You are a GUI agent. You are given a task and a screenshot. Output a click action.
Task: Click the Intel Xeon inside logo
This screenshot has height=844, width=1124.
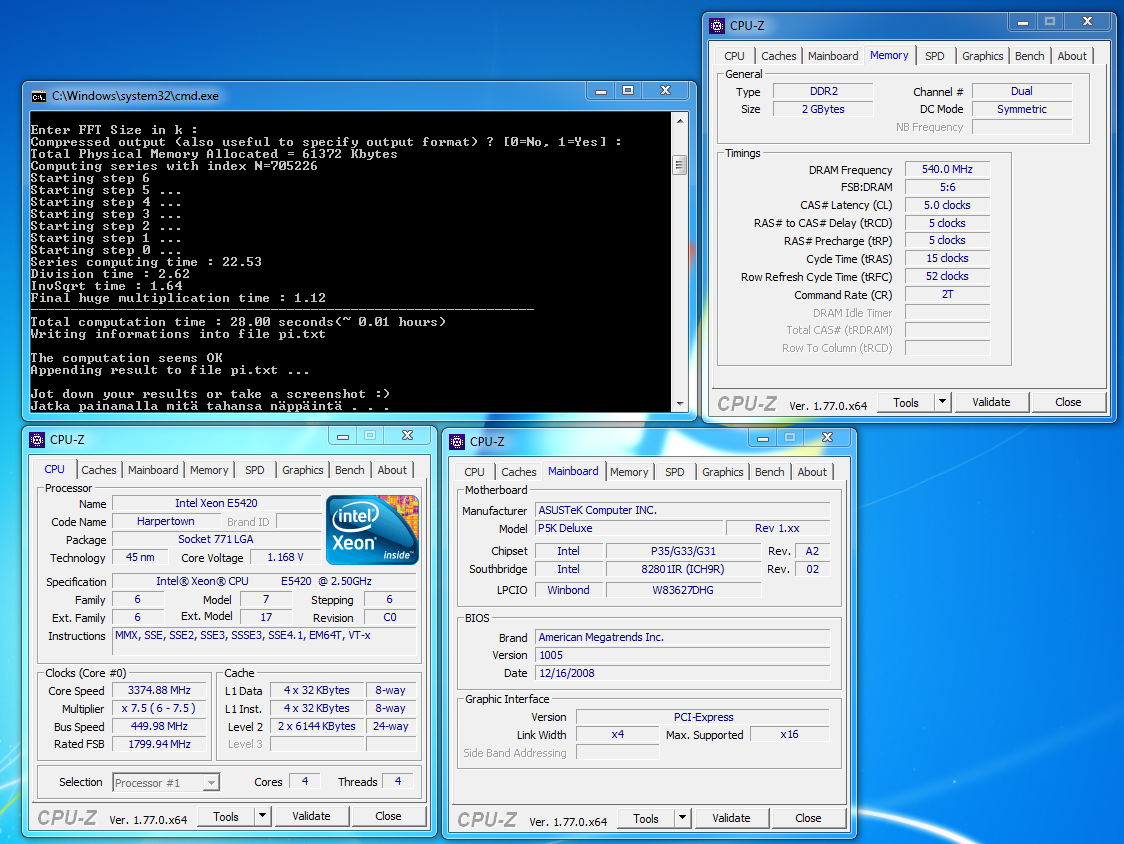coord(372,530)
